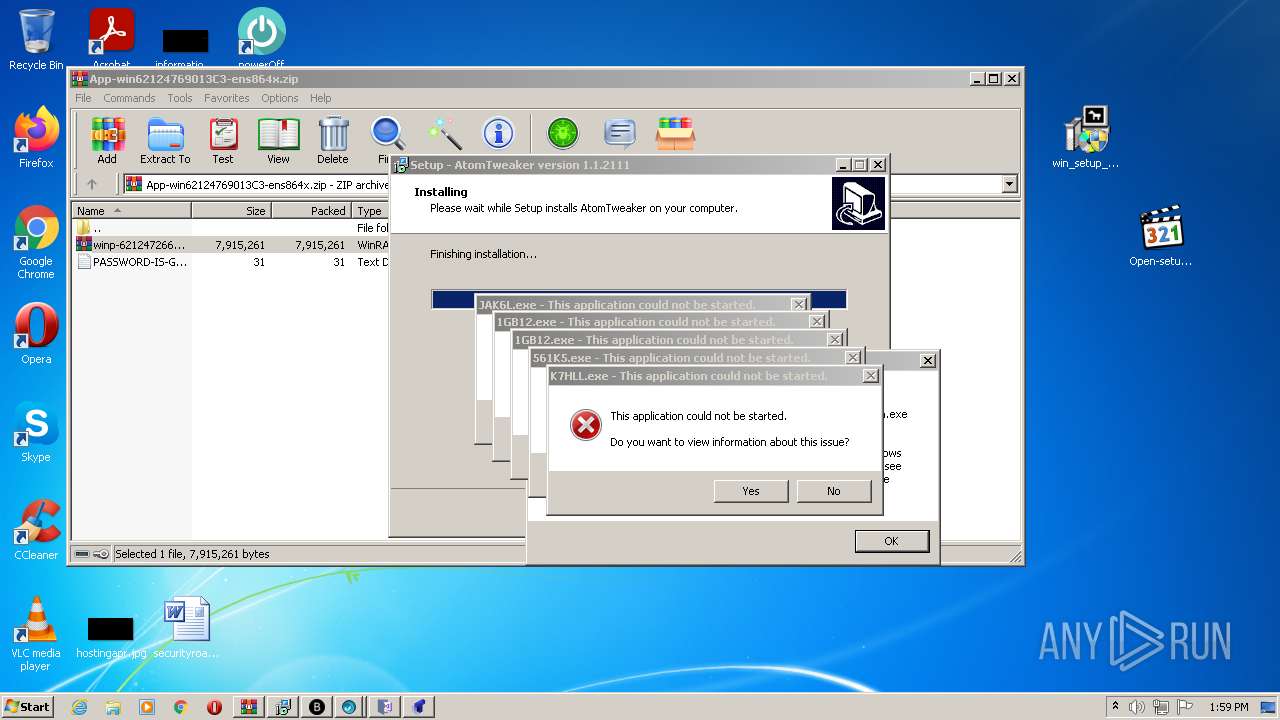Screen dimensions: 1280x720
Task: Click the Test archive icon
Action: pyautogui.click(x=223, y=140)
